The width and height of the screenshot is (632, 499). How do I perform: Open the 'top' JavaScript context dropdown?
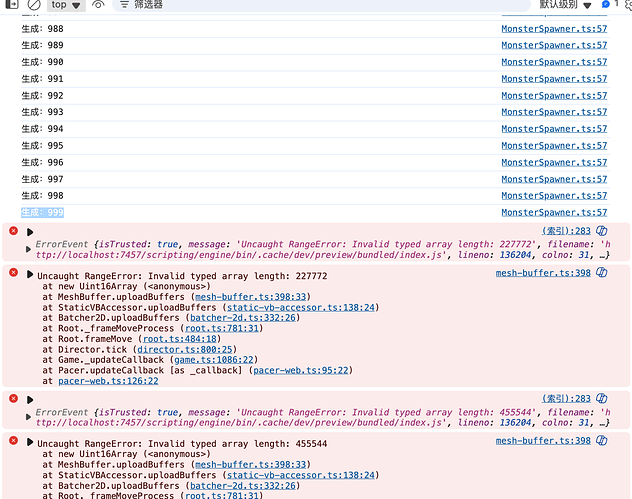point(66,5)
